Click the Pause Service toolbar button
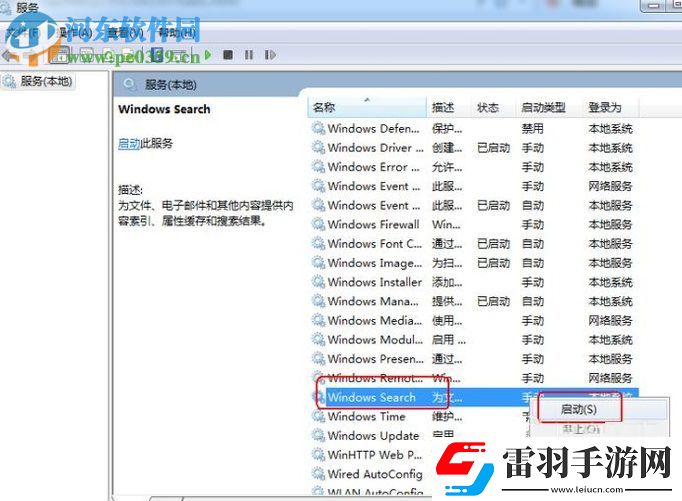 click(249, 55)
